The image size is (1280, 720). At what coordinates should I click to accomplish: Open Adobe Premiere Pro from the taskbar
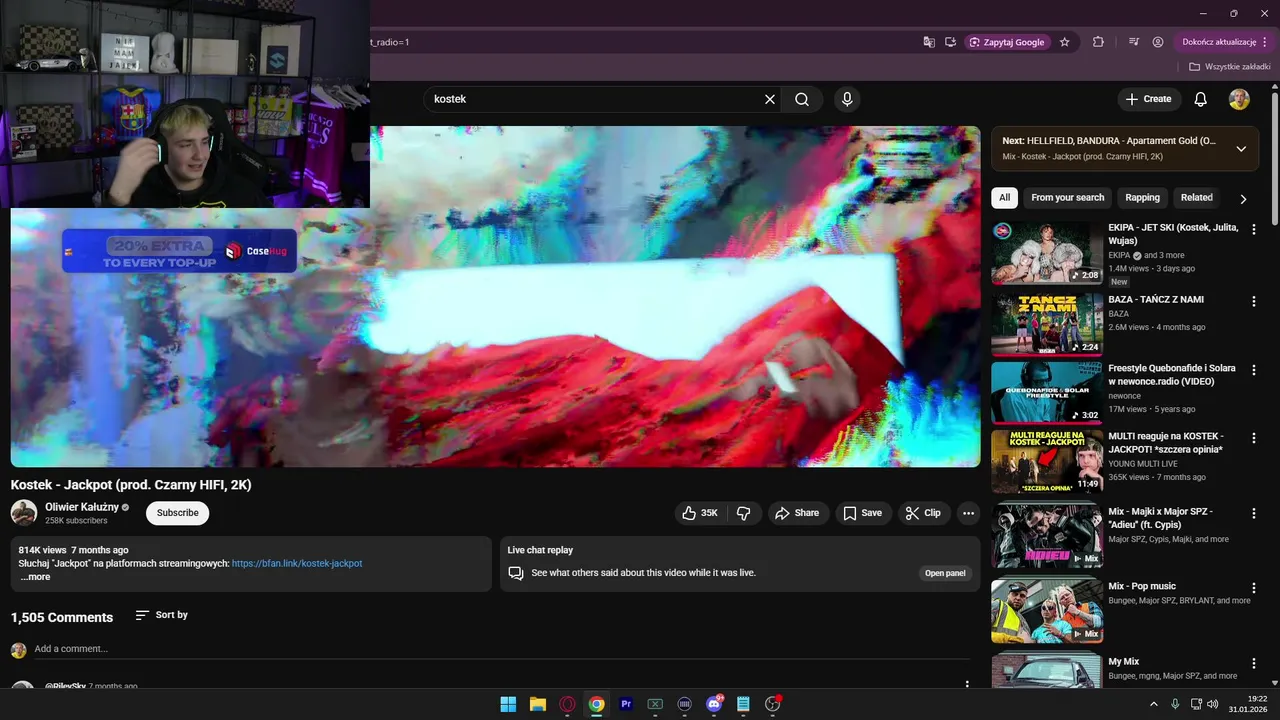pos(626,704)
